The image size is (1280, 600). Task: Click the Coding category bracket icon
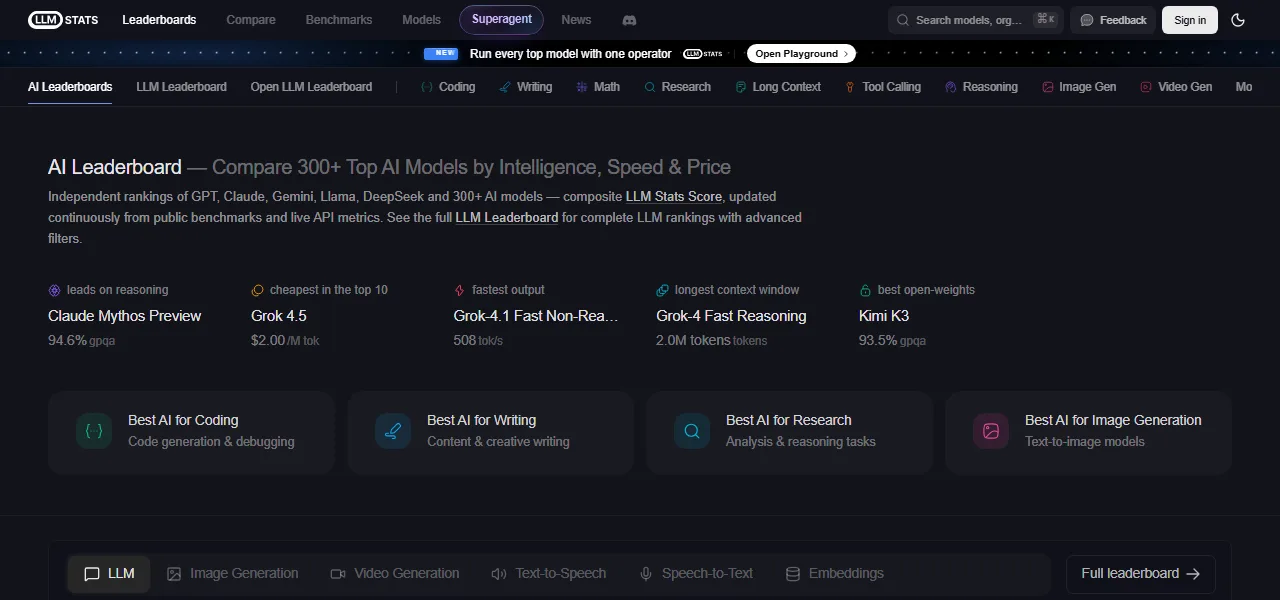(x=428, y=87)
